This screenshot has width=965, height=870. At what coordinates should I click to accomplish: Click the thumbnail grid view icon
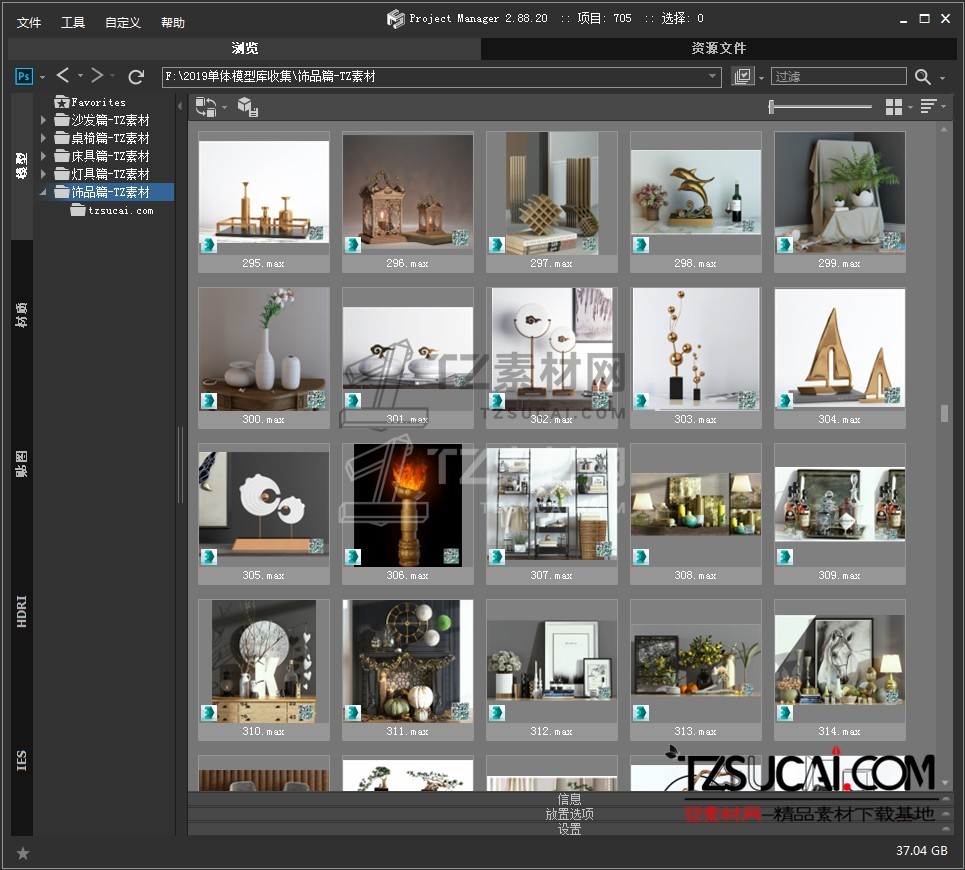pyautogui.click(x=894, y=107)
